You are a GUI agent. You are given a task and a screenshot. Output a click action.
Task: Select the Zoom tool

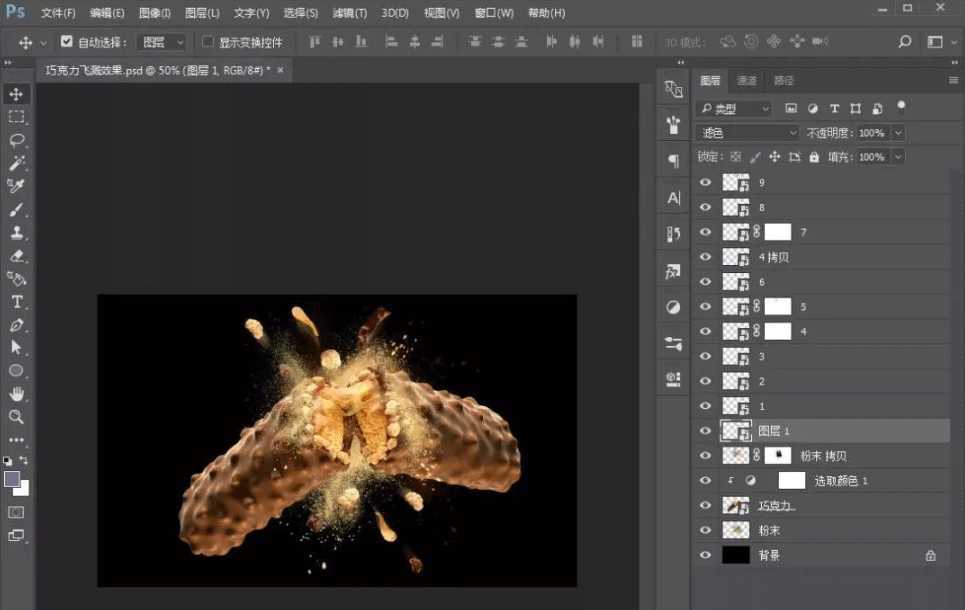17,417
